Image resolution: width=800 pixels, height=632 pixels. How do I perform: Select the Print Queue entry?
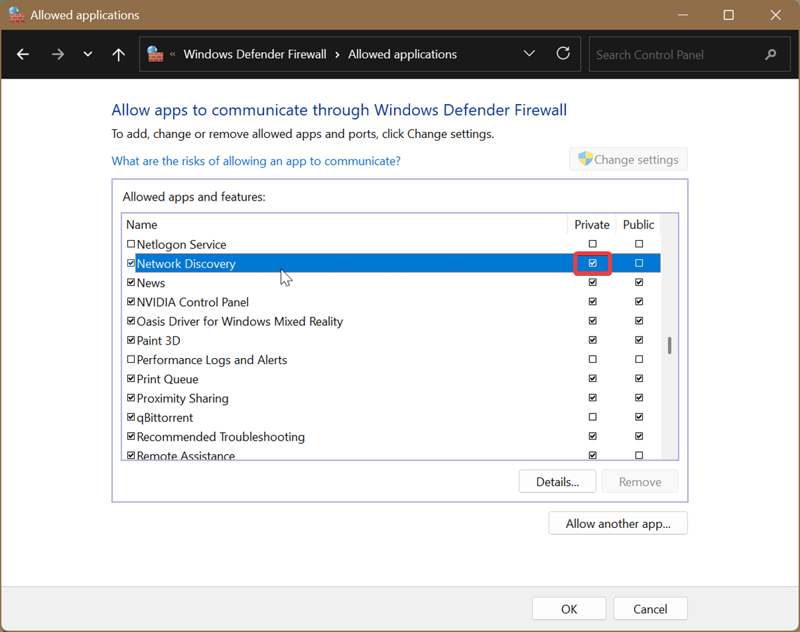(167, 379)
